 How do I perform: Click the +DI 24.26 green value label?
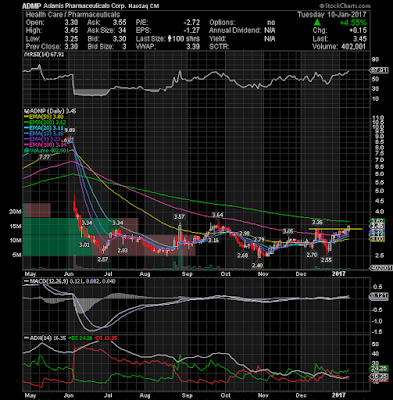78,338
